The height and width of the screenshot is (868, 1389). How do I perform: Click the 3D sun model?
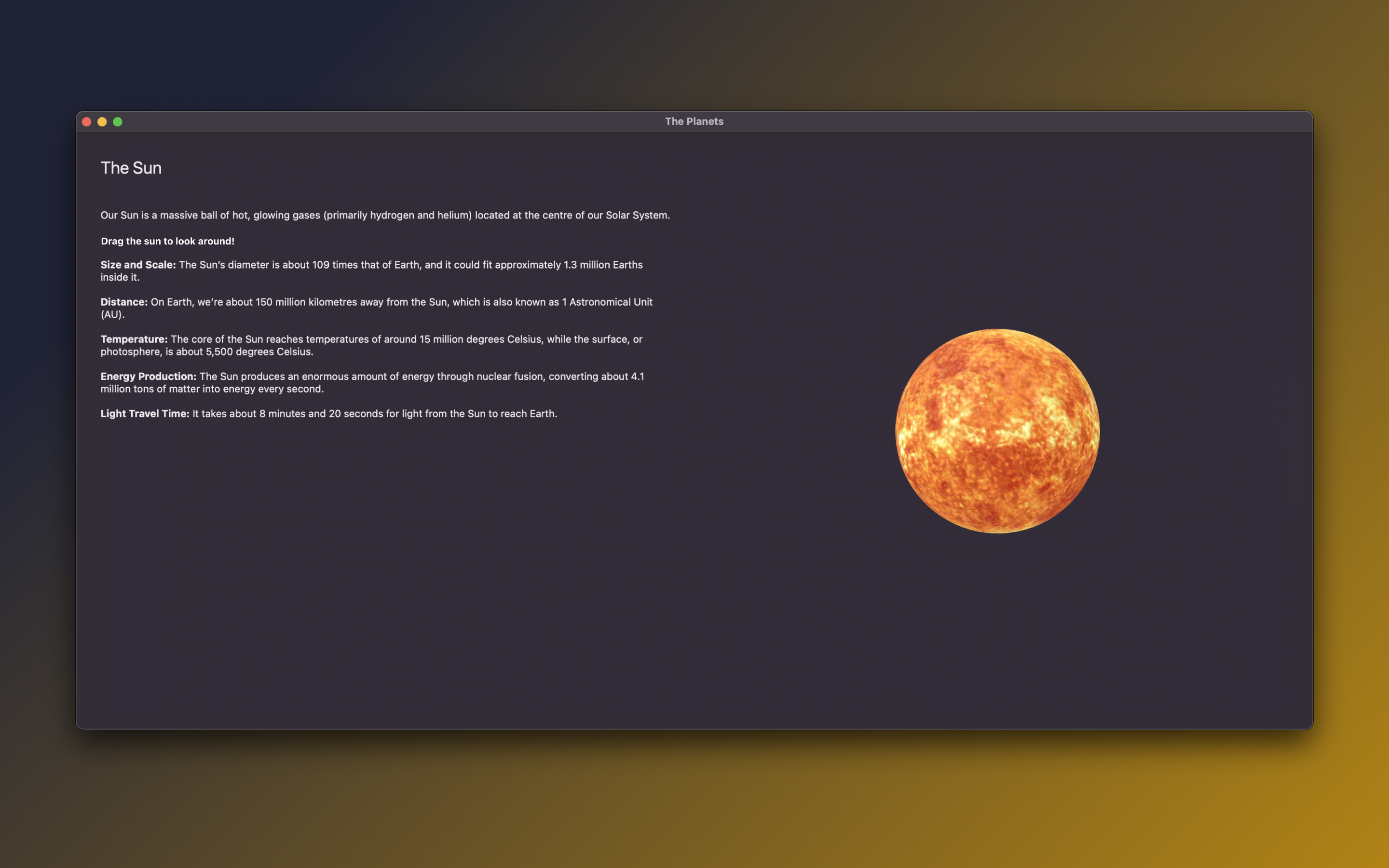coord(997,431)
